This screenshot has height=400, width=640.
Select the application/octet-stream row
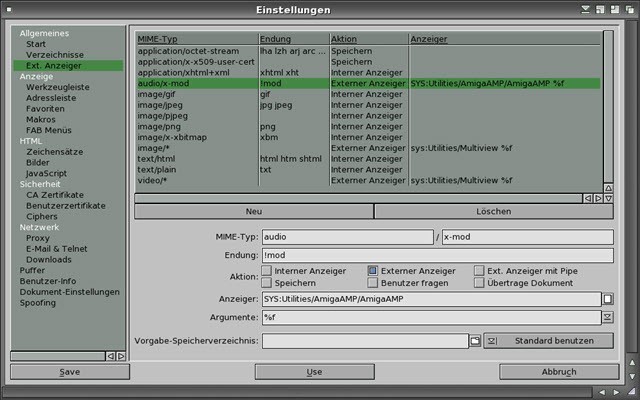click(x=369, y=51)
